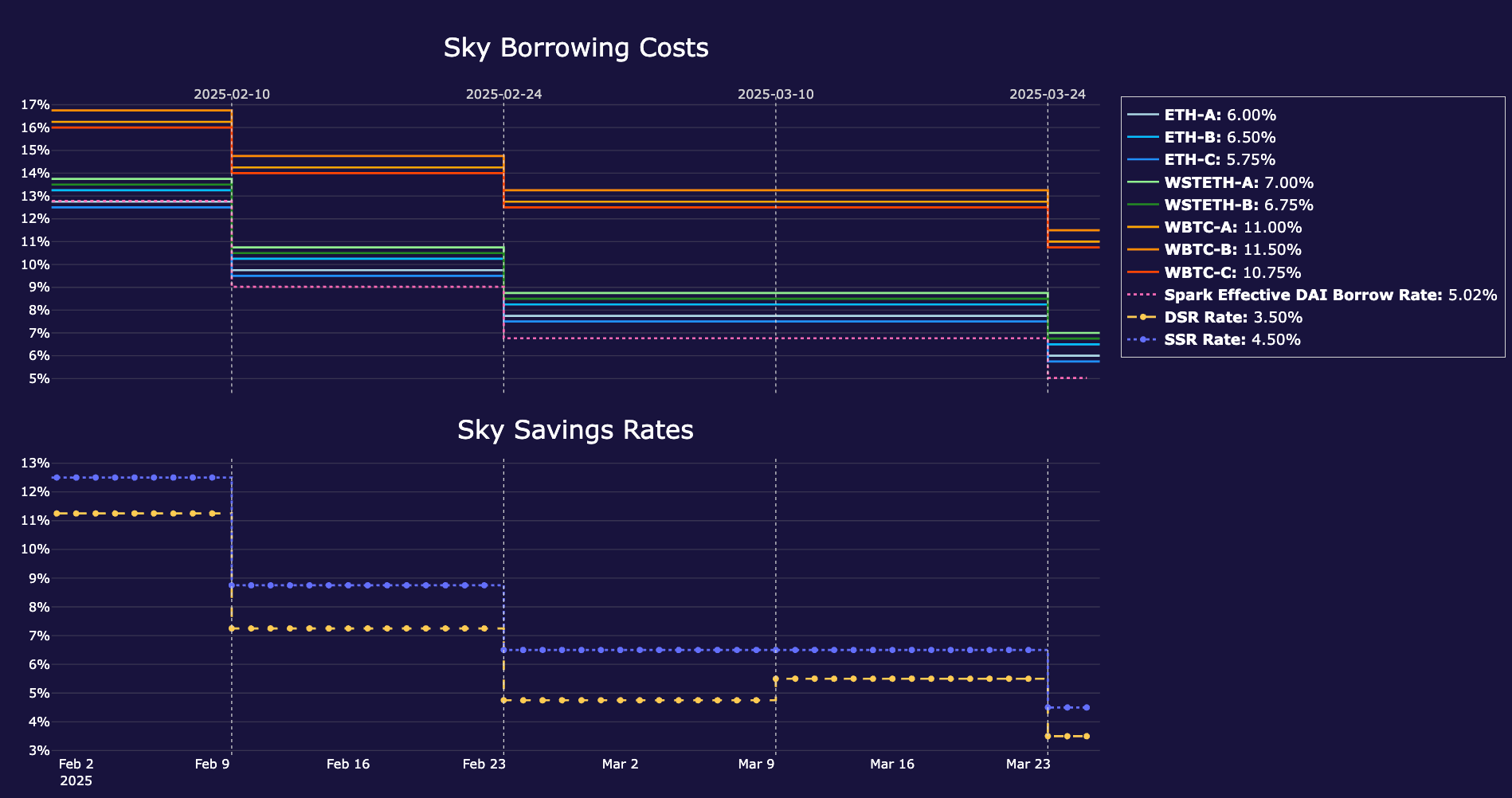Hide the WBTC-B trace via legend
The height and width of the screenshot is (798, 1512).
pos(1215,250)
